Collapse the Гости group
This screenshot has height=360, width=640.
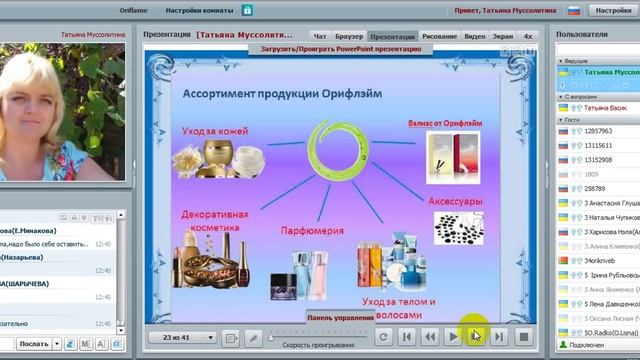tap(561, 120)
